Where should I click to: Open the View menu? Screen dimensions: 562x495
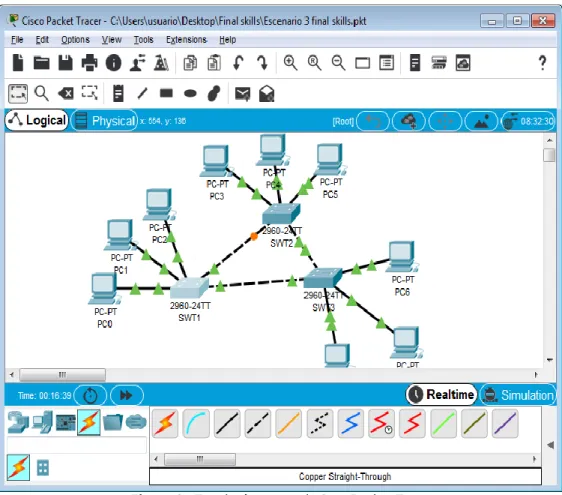pos(111,39)
